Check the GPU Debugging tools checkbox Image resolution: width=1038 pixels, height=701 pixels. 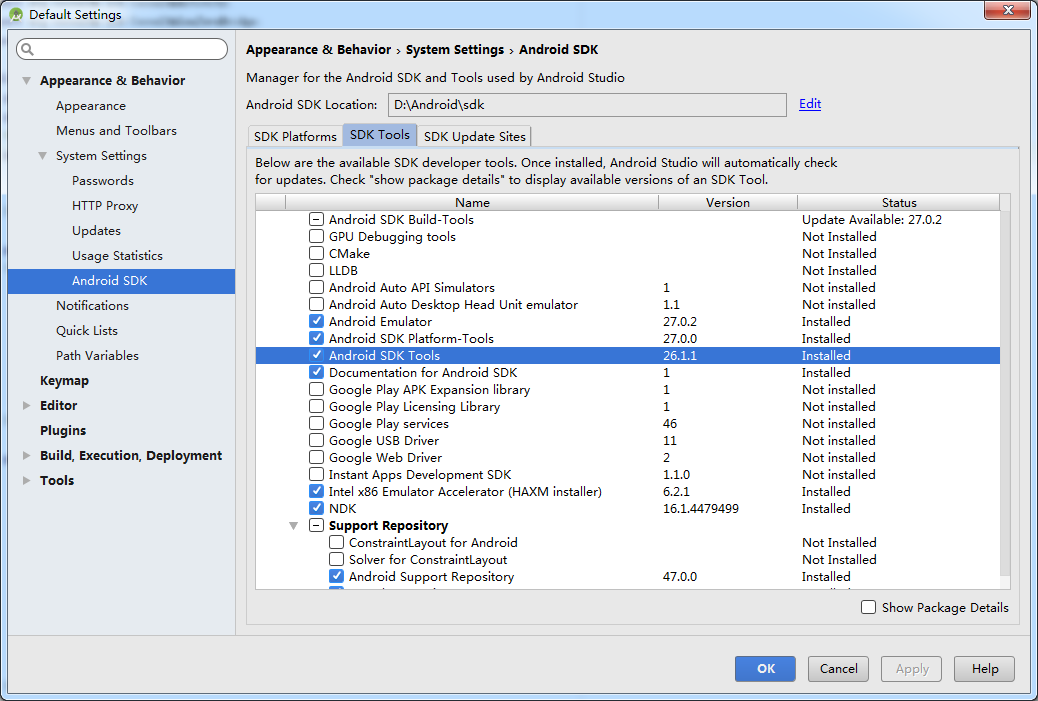[x=317, y=237]
